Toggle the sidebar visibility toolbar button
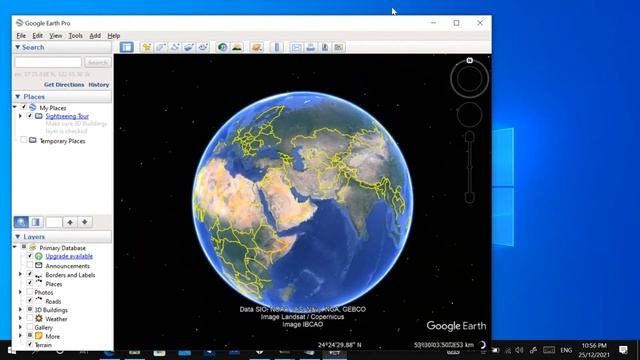The height and width of the screenshot is (360, 640). pyautogui.click(x=127, y=47)
